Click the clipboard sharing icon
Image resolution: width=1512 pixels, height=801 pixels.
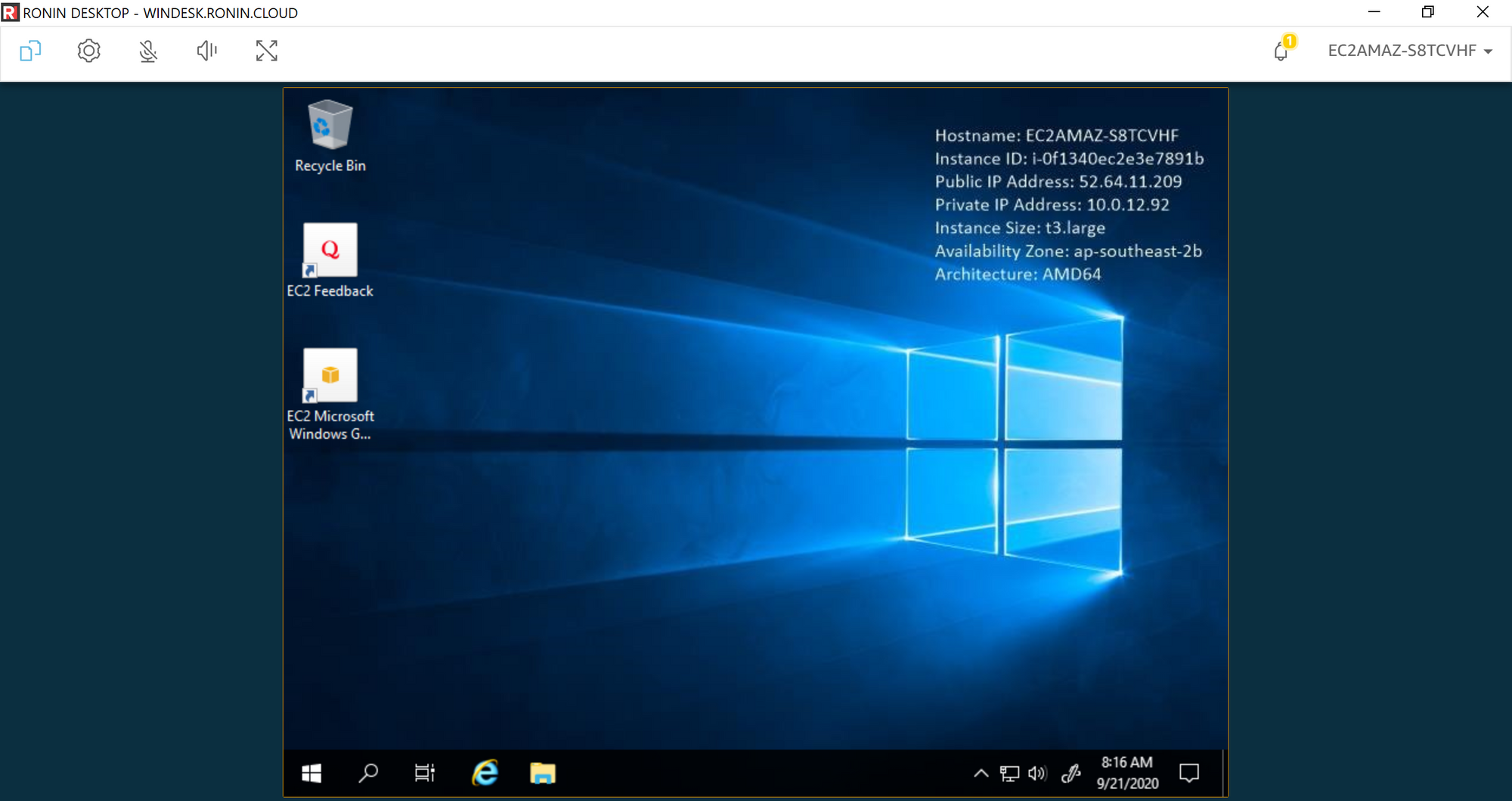click(29, 51)
